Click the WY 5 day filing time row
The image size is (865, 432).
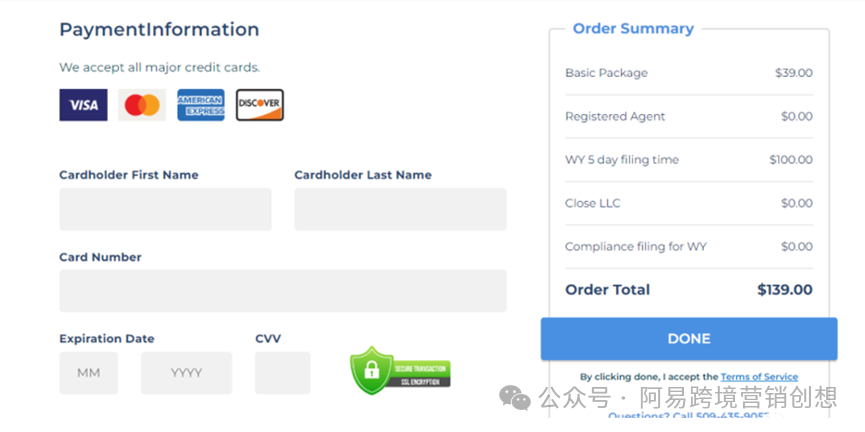[x=689, y=160]
